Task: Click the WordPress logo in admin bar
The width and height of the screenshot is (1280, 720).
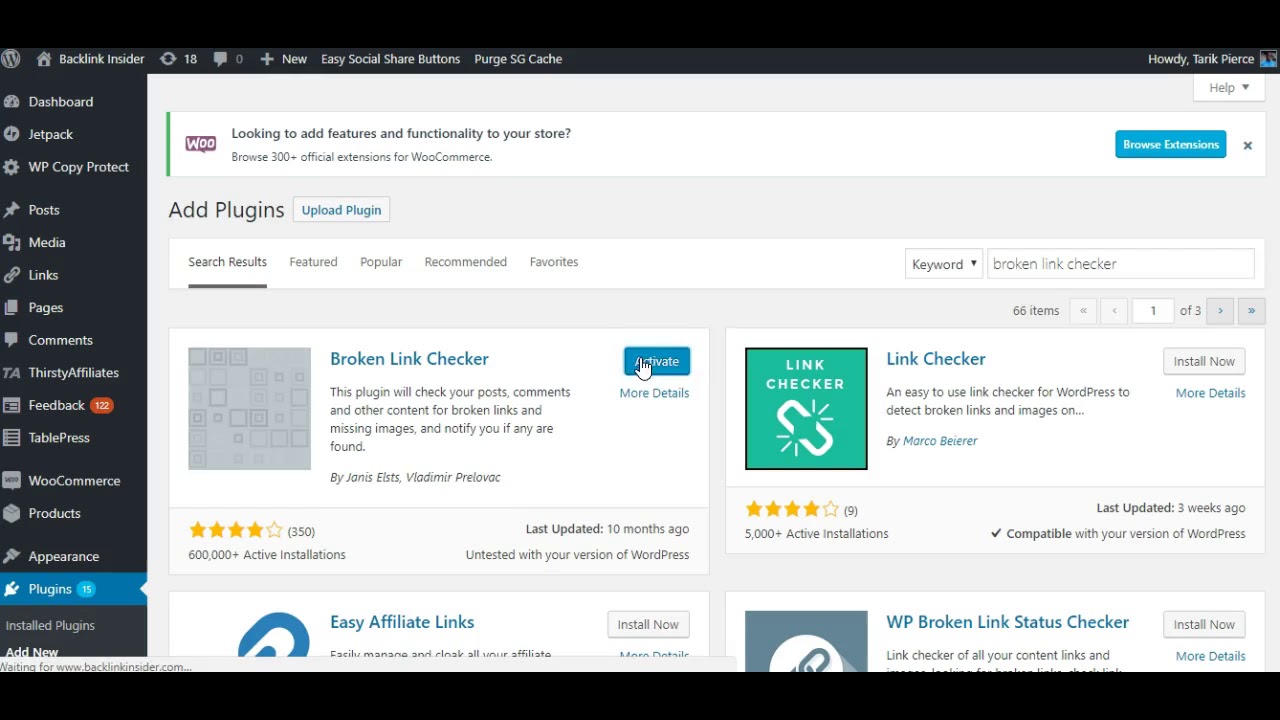Action: (10, 59)
